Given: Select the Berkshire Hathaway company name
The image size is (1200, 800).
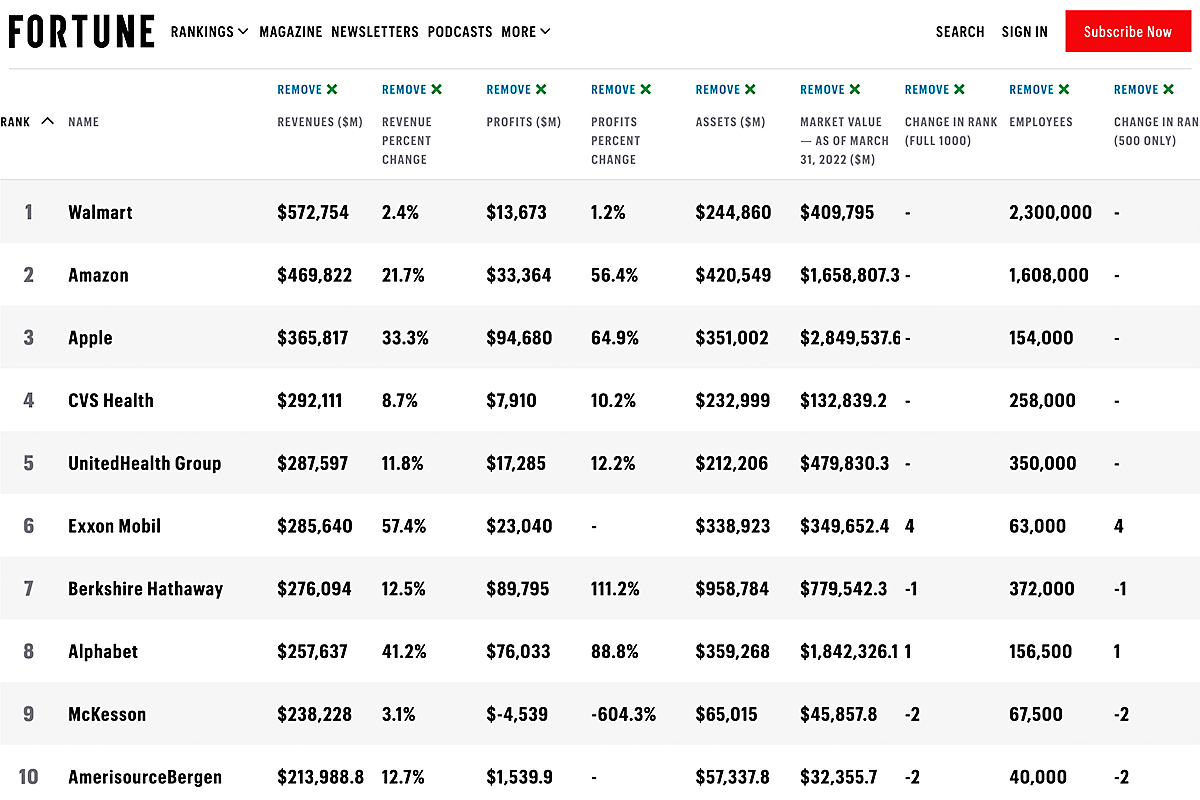Looking at the screenshot, I should [145, 589].
